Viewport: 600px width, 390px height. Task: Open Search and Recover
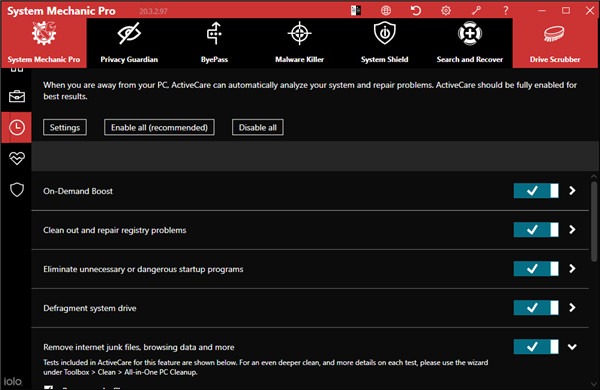coord(470,43)
